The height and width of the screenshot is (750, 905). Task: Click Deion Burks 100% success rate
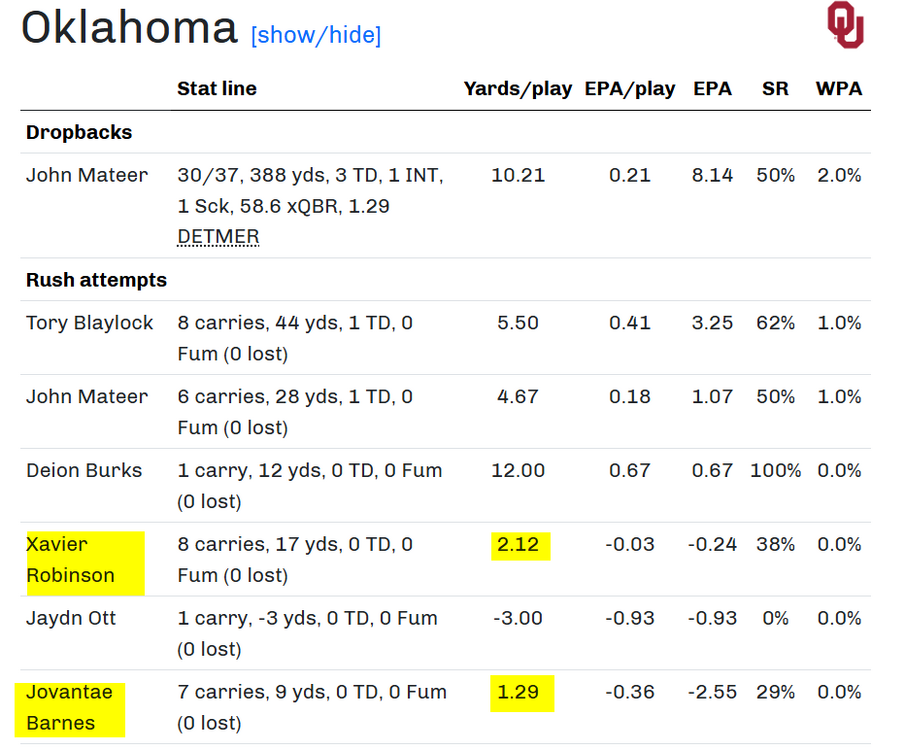click(x=775, y=471)
